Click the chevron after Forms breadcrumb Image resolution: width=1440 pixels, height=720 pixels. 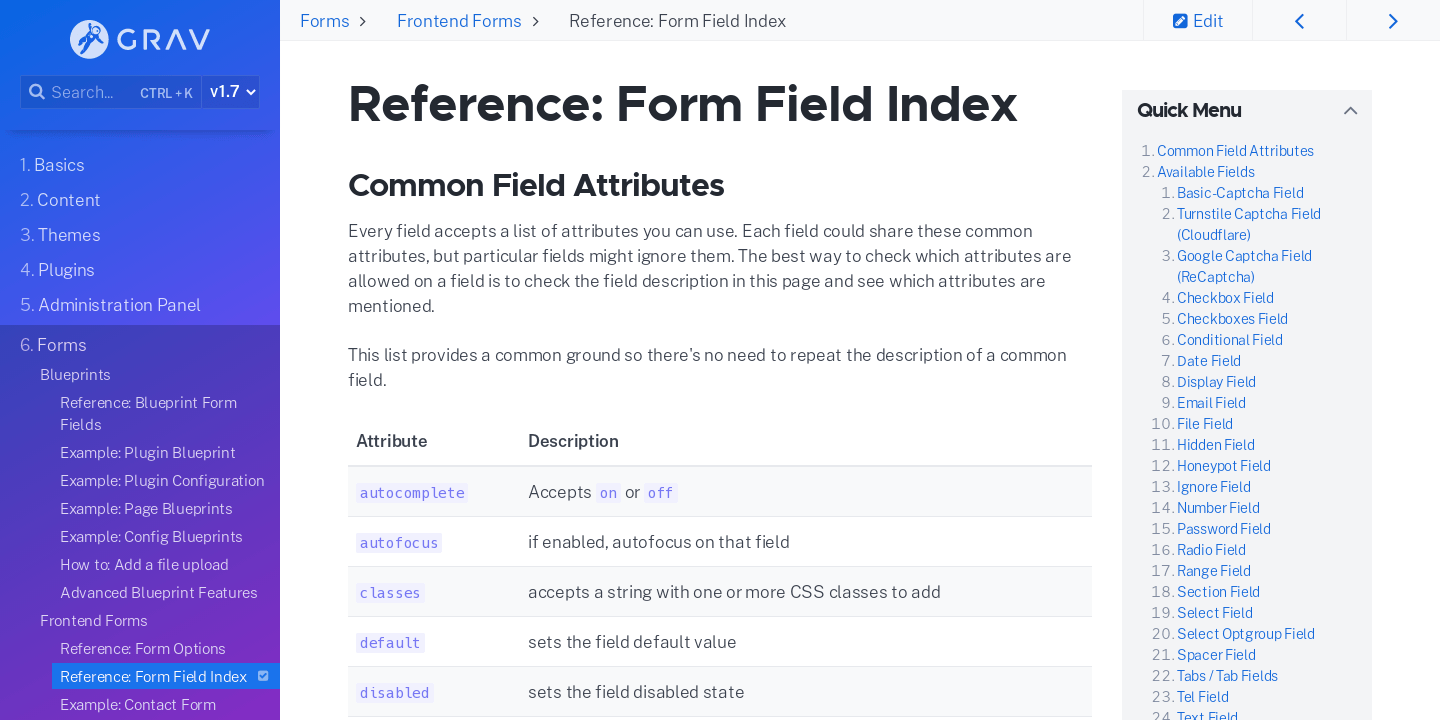click(362, 22)
